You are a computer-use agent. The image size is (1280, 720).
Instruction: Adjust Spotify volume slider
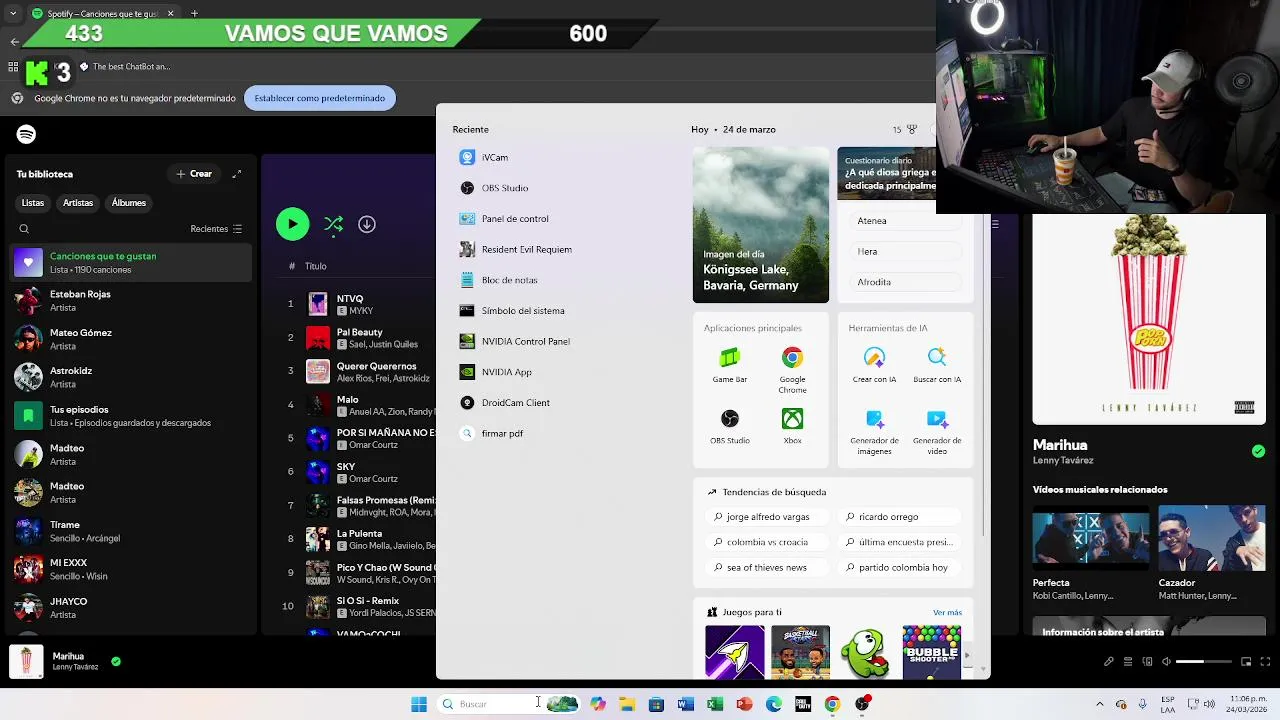(1203, 661)
